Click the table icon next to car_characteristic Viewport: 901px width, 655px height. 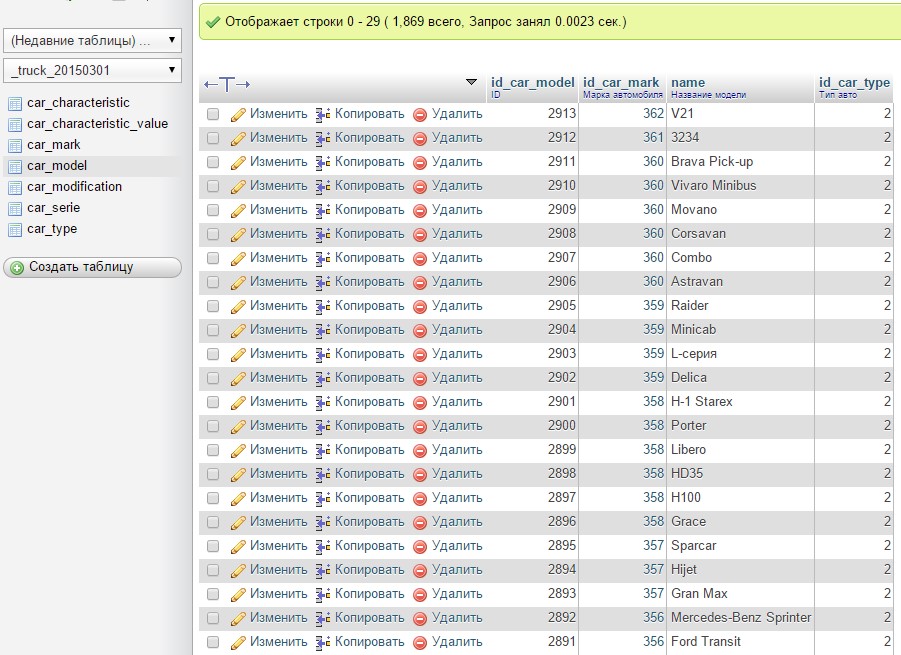click(15, 103)
